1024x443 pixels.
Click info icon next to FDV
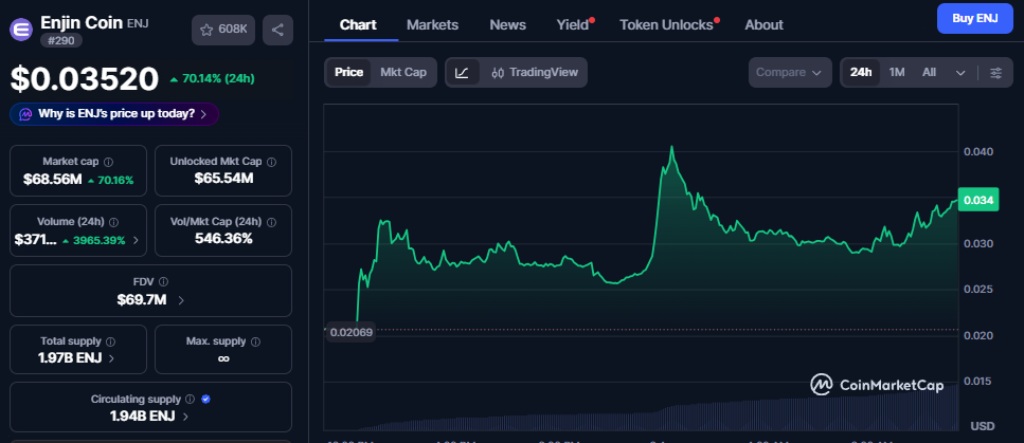click(163, 282)
